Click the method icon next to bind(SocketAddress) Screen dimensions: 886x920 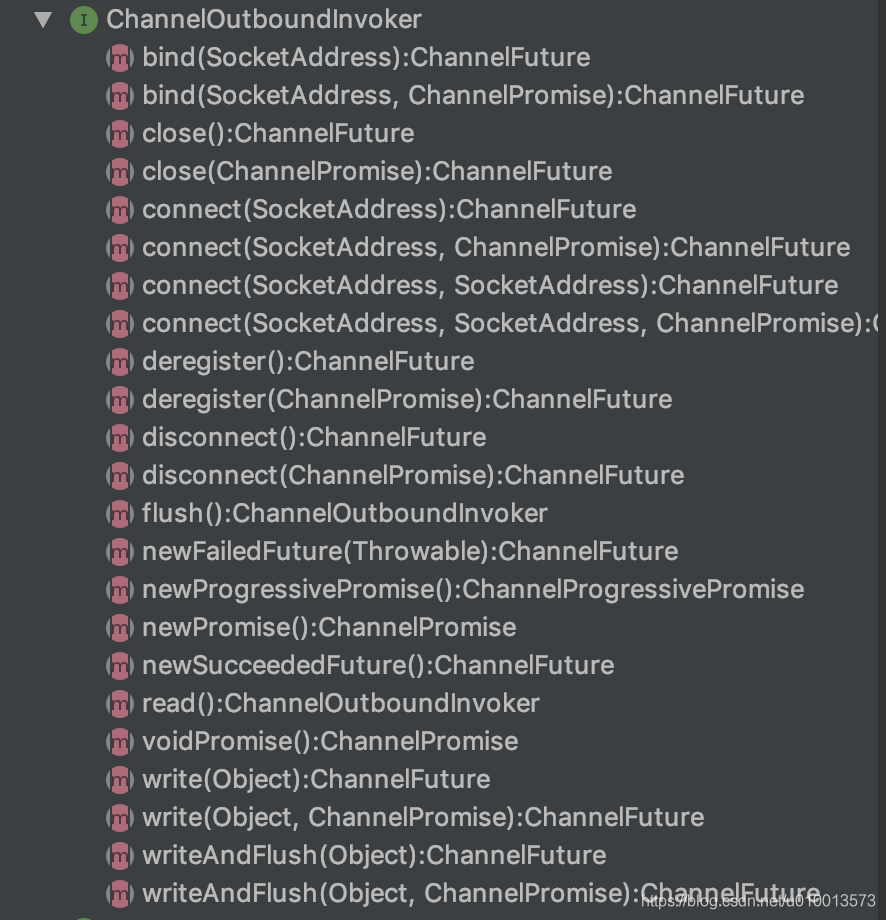[x=120, y=57]
